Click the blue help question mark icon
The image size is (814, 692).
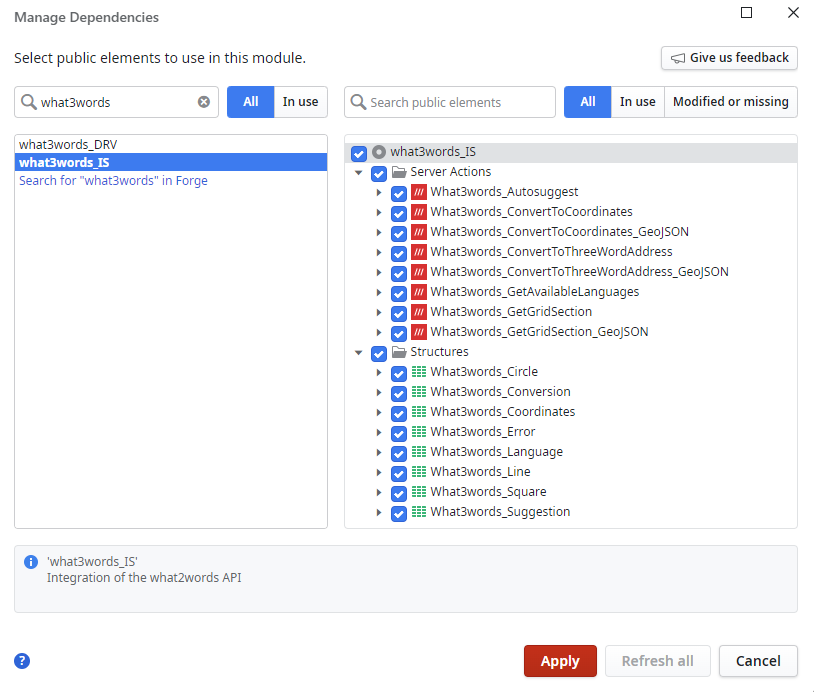pyautogui.click(x=22, y=661)
